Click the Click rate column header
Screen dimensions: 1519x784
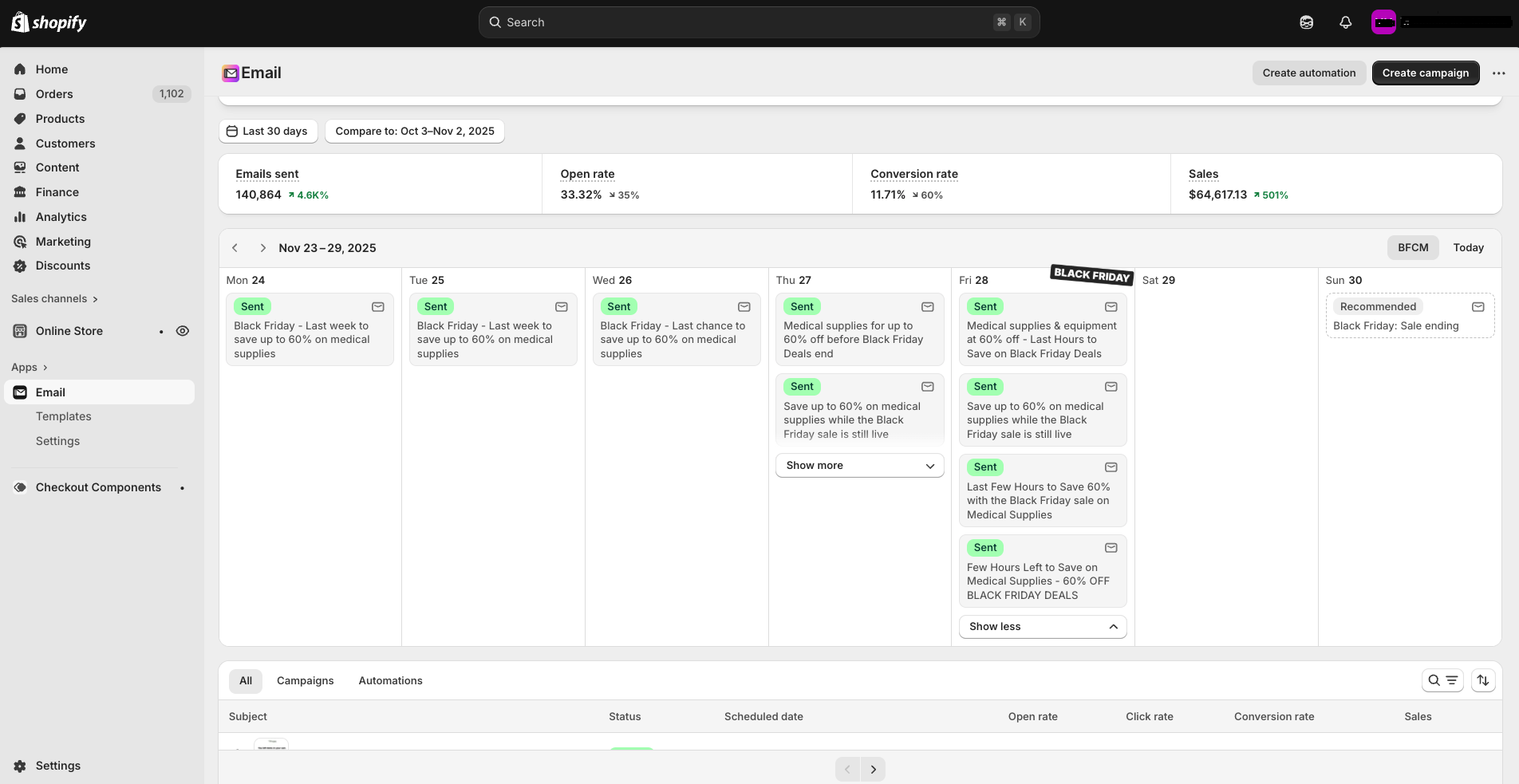(x=1150, y=717)
